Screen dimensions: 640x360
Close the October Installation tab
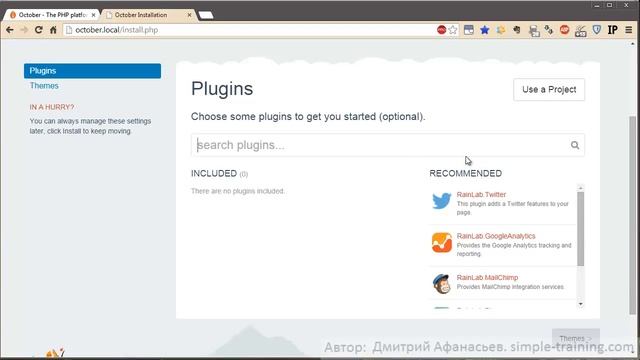(x=189, y=15)
